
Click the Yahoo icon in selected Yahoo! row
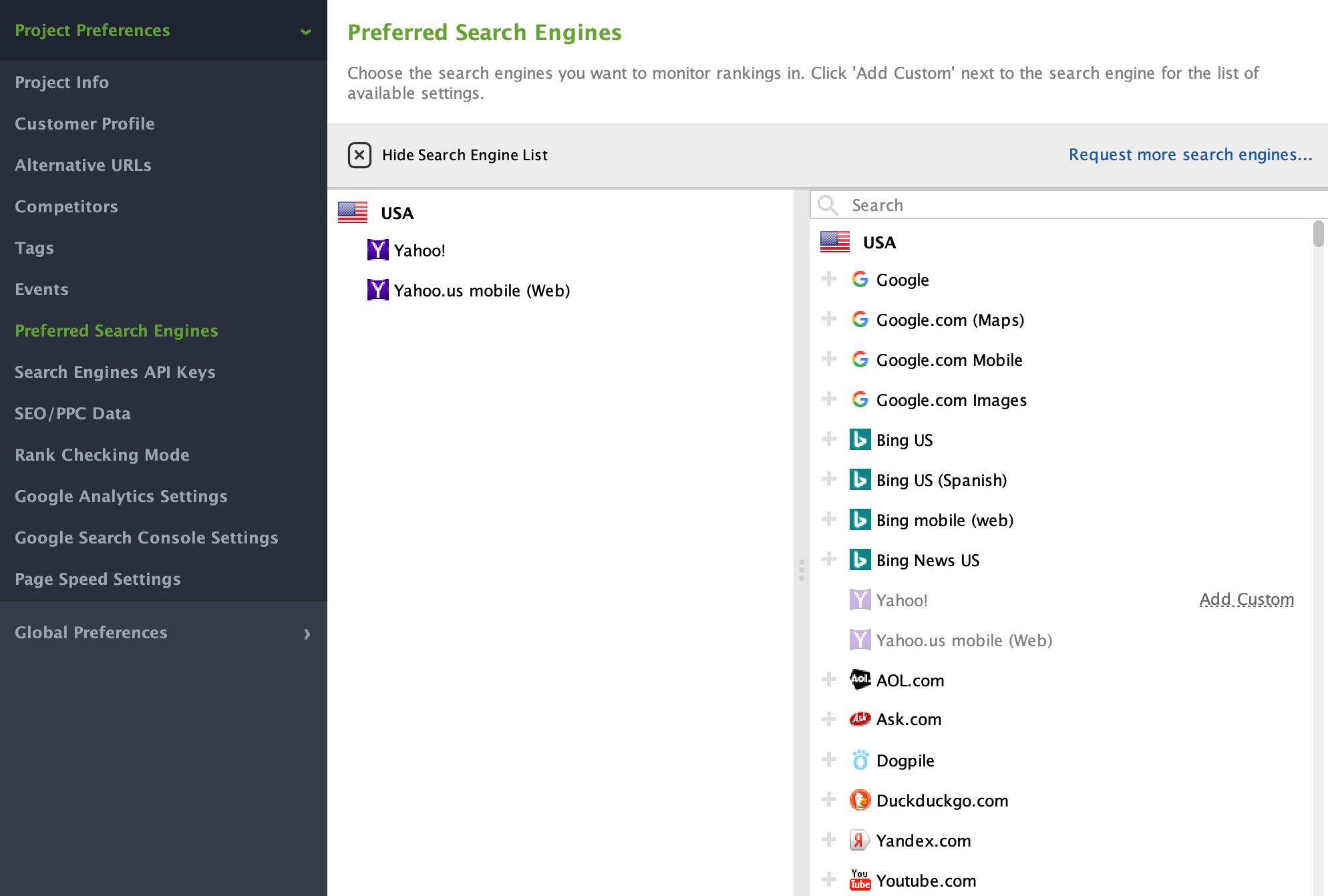tap(377, 250)
